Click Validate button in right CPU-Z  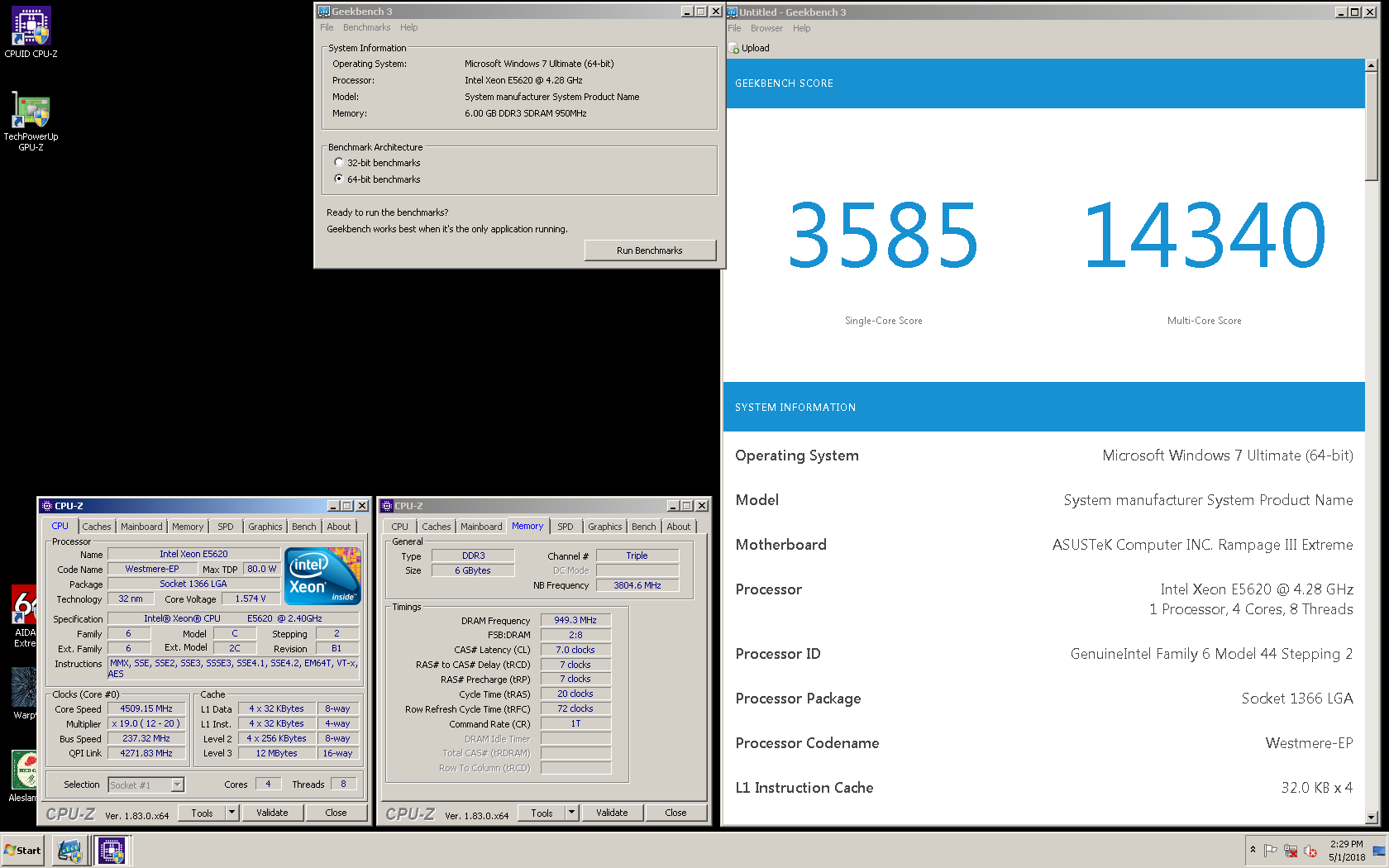tap(612, 813)
